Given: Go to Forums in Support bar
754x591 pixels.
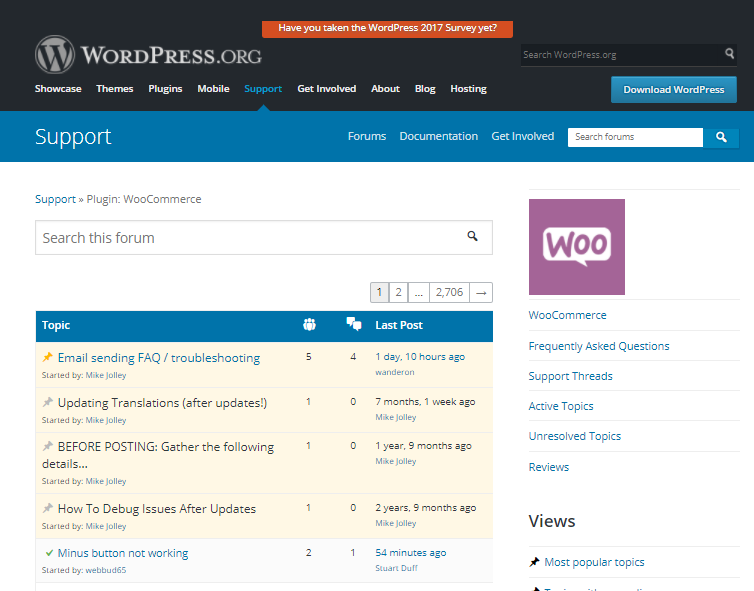Looking at the screenshot, I should tap(367, 137).
